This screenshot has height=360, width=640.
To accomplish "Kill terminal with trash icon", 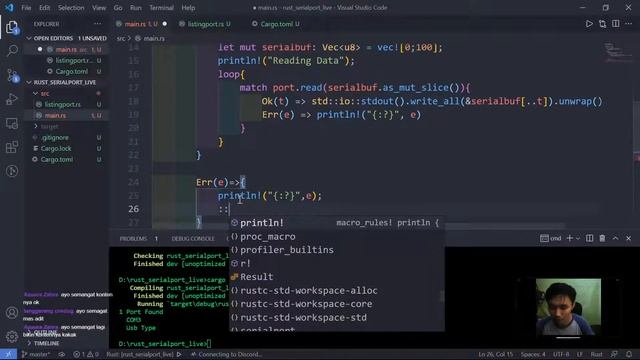I will pyautogui.click(x=602, y=238).
